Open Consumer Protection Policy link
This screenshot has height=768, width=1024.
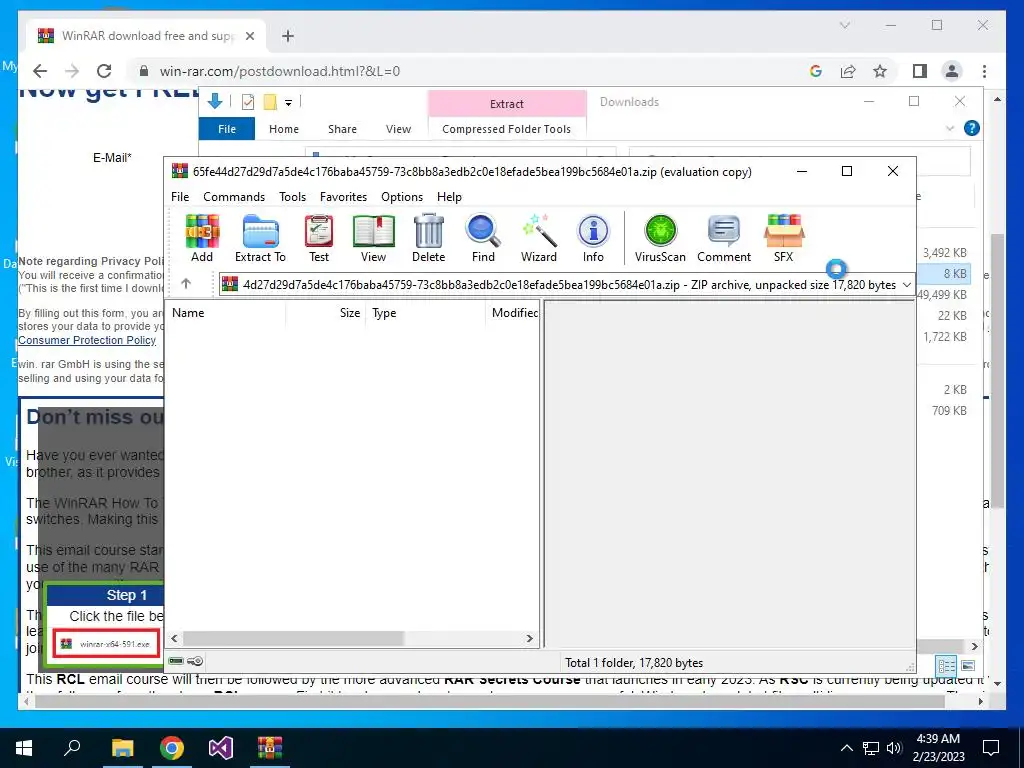coord(87,340)
